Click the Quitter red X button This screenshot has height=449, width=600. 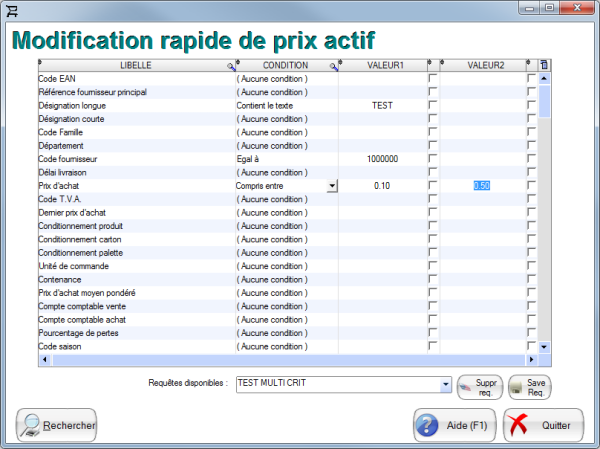543,425
